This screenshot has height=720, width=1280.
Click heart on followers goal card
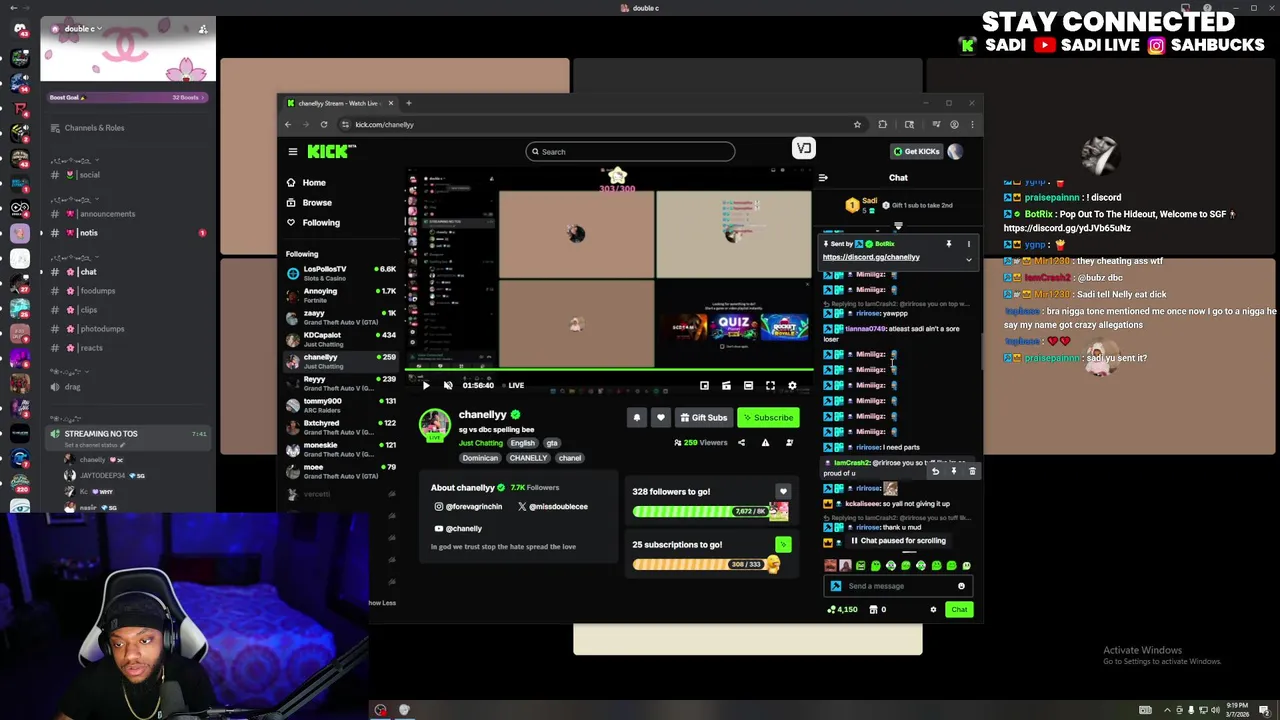(x=783, y=492)
